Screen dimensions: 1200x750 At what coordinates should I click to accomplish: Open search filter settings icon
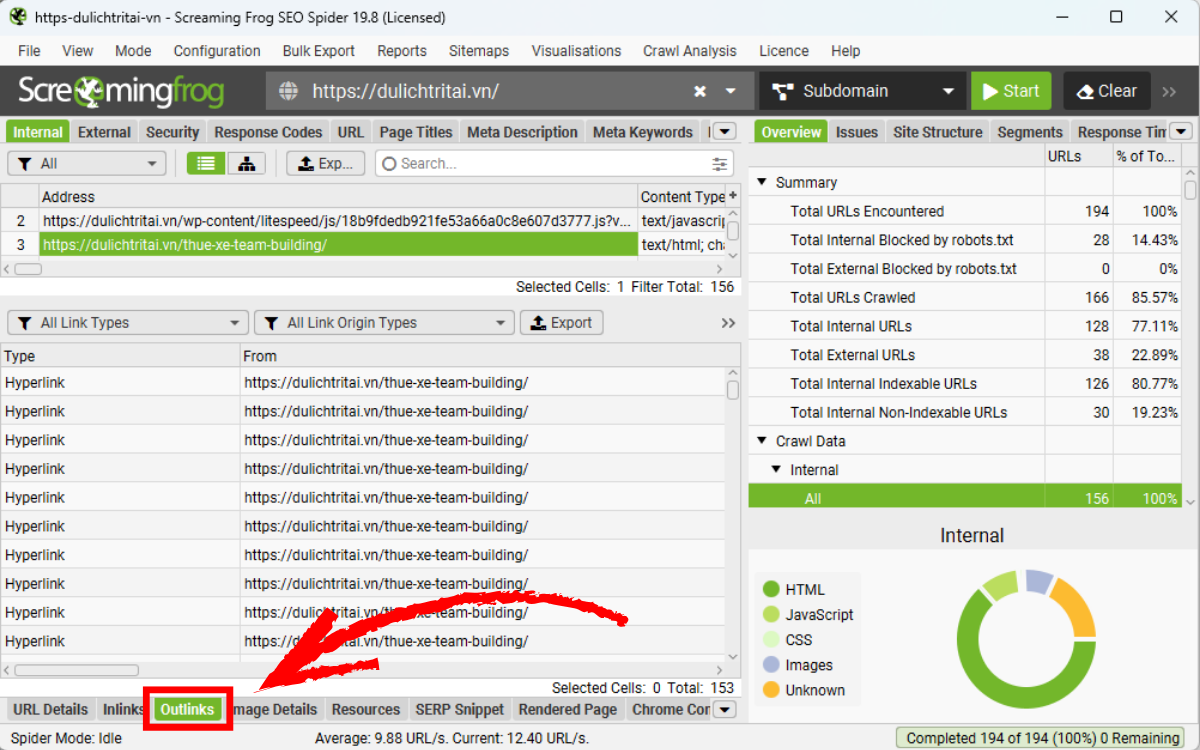point(719,164)
